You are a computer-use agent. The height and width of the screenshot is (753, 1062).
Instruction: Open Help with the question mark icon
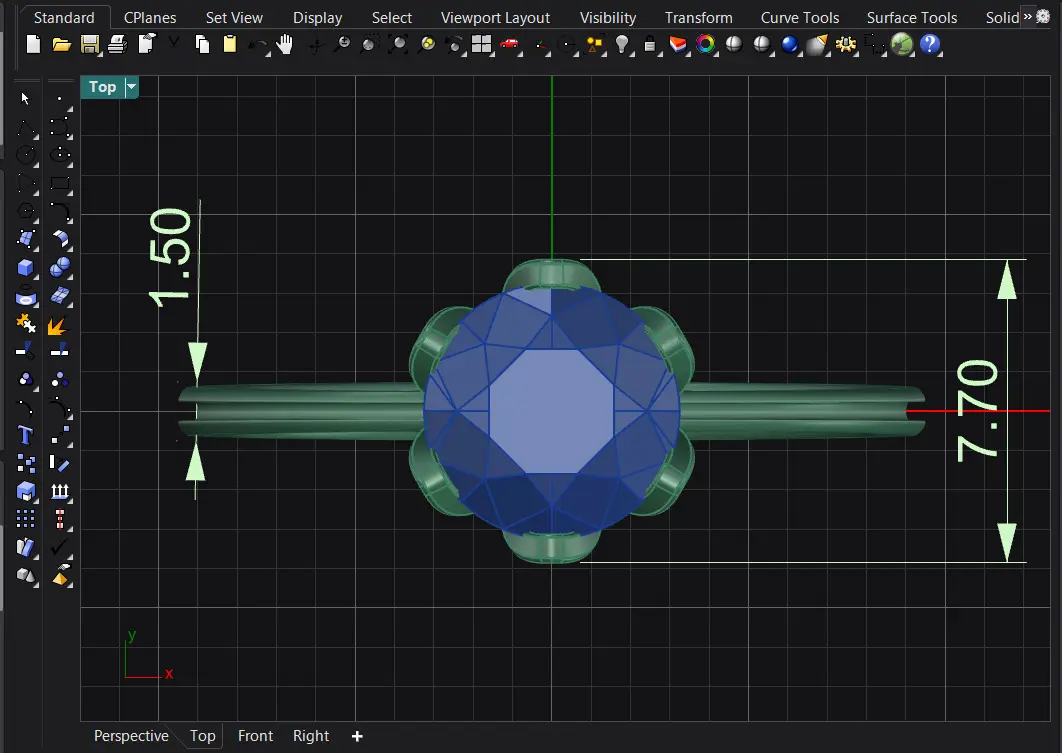(931, 45)
